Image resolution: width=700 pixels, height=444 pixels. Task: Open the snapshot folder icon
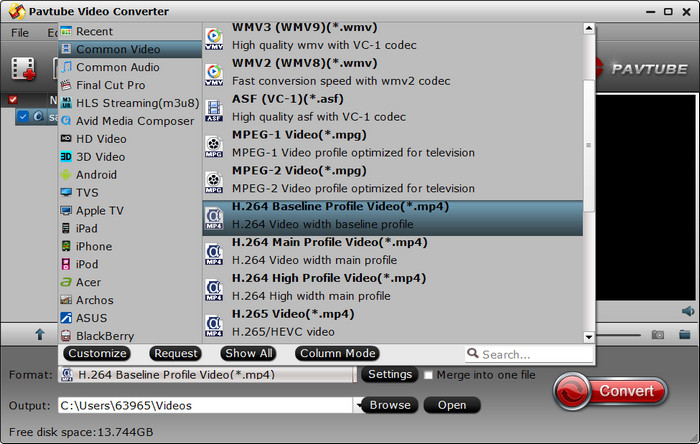point(686,335)
